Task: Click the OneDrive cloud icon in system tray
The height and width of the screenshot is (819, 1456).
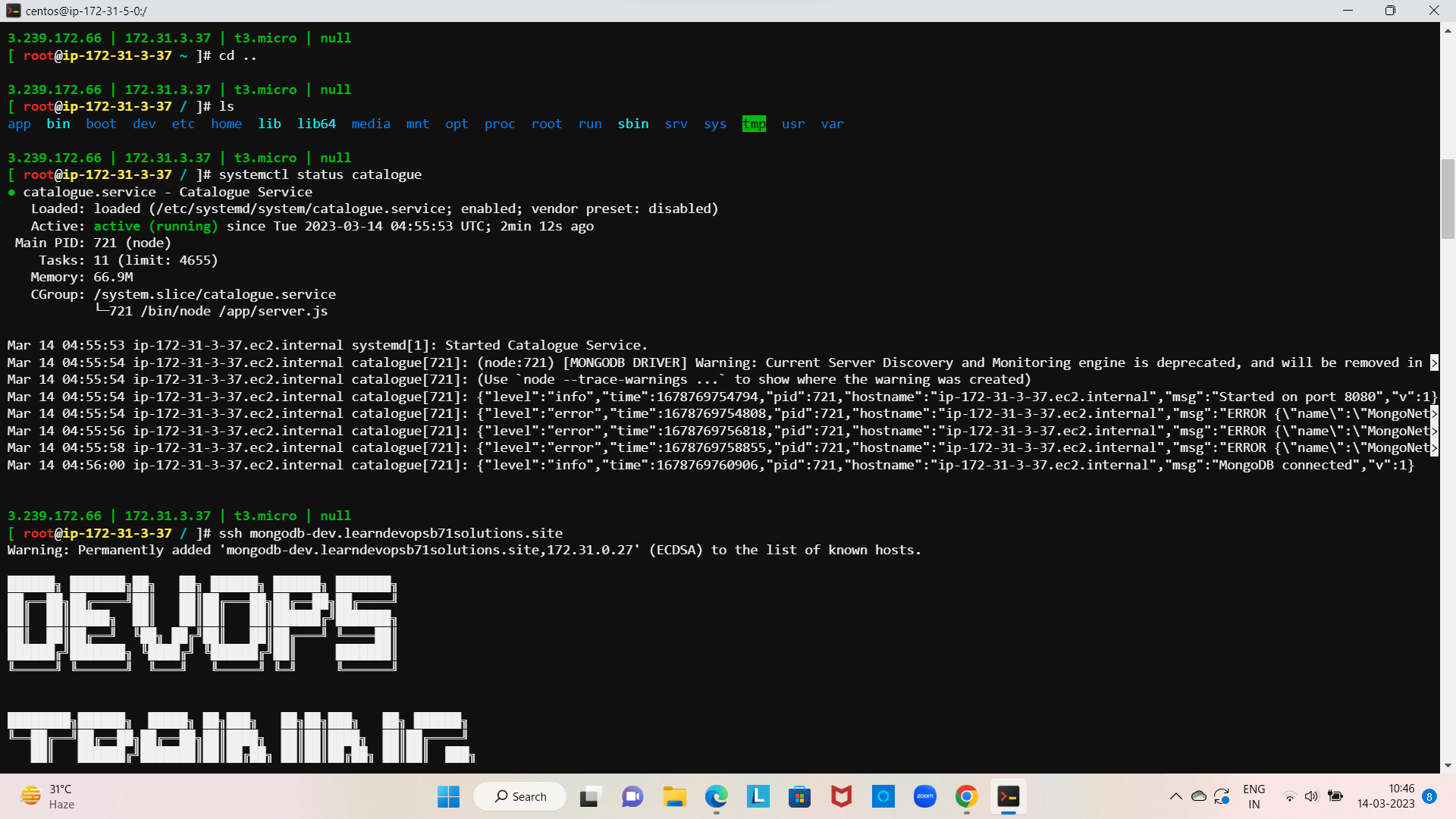Action: (x=1199, y=796)
